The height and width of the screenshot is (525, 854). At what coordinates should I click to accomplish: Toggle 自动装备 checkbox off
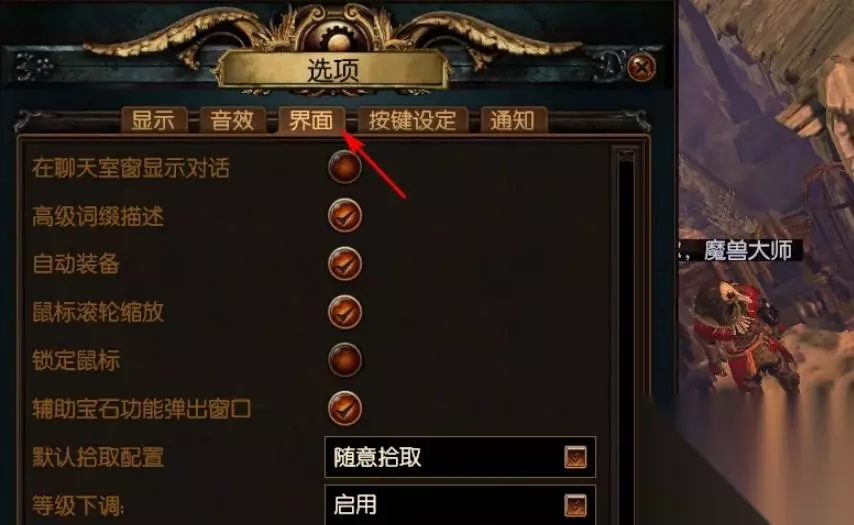point(345,264)
